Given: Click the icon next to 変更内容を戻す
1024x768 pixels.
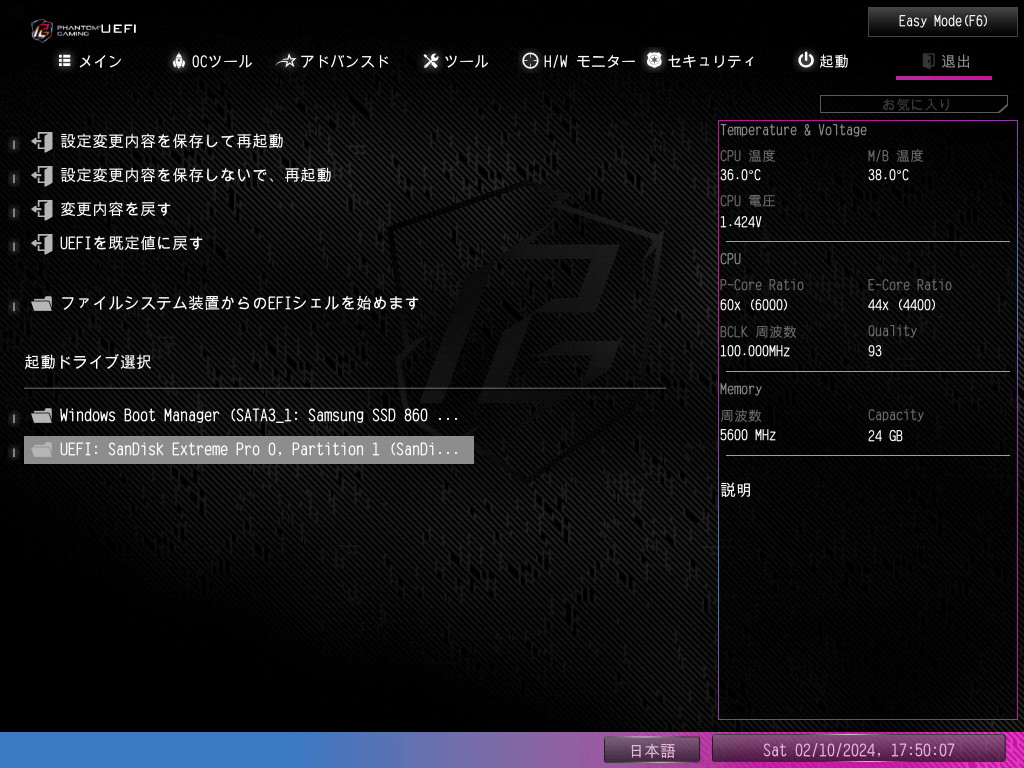Looking at the screenshot, I should coord(42,209).
